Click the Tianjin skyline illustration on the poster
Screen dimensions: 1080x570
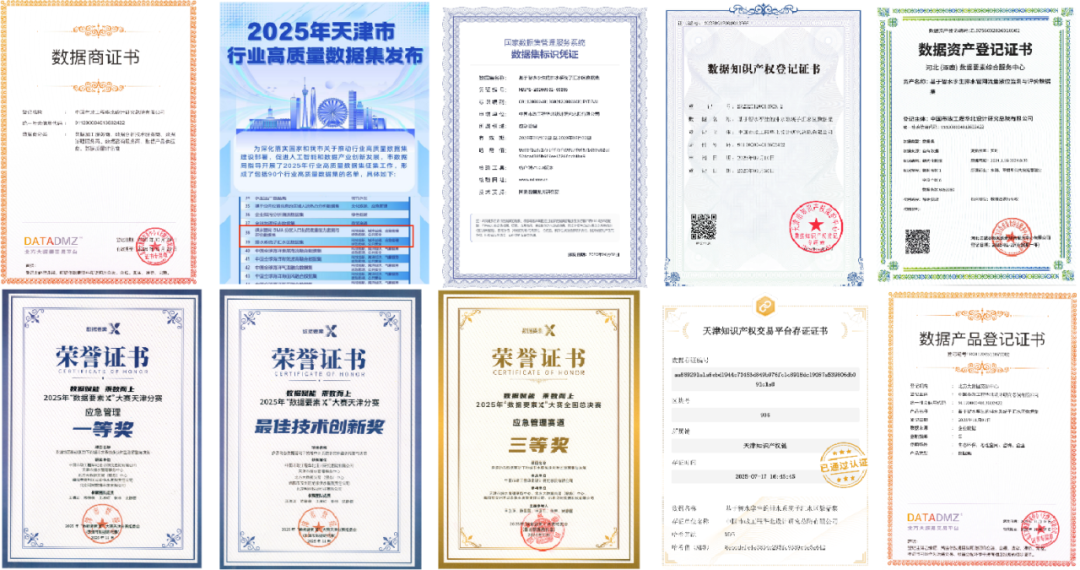pos(324,105)
